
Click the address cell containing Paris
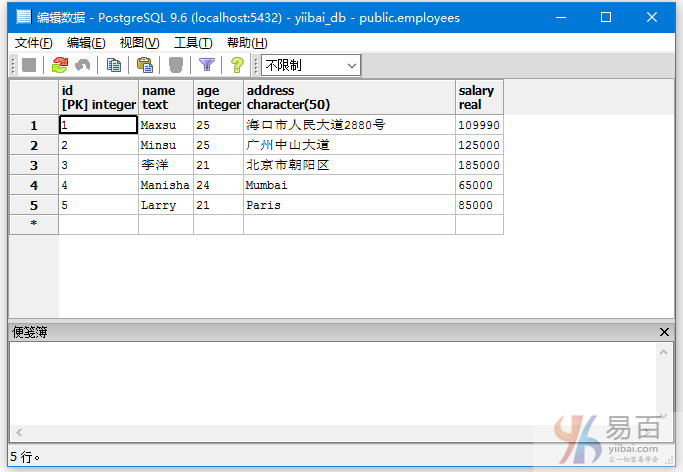pos(348,205)
